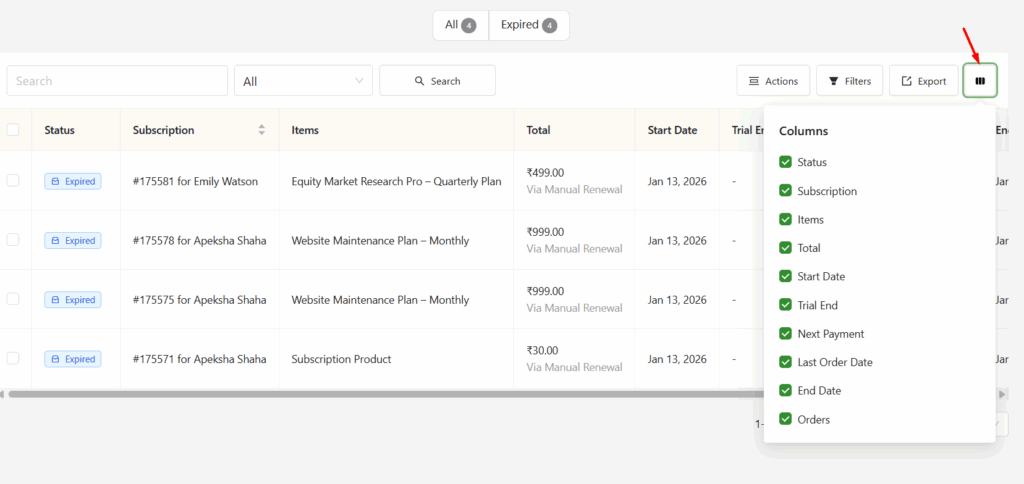Expand the All filter dropdown
Image resolution: width=1024 pixels, height=484 pixels.
pyautogui.click(x=303, y=81)
